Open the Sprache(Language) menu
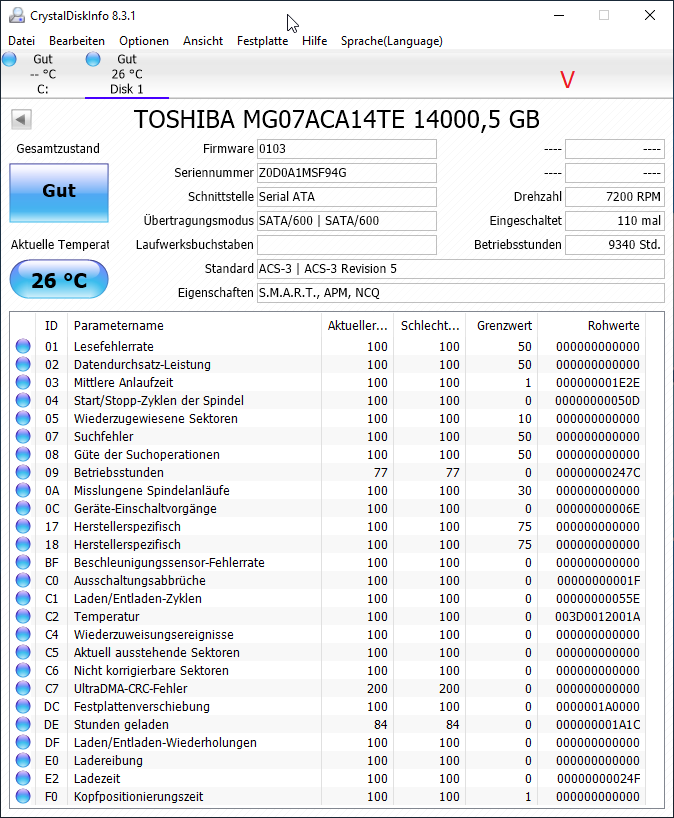Screen dimensions: 674x818 click(x=392, y=41)
